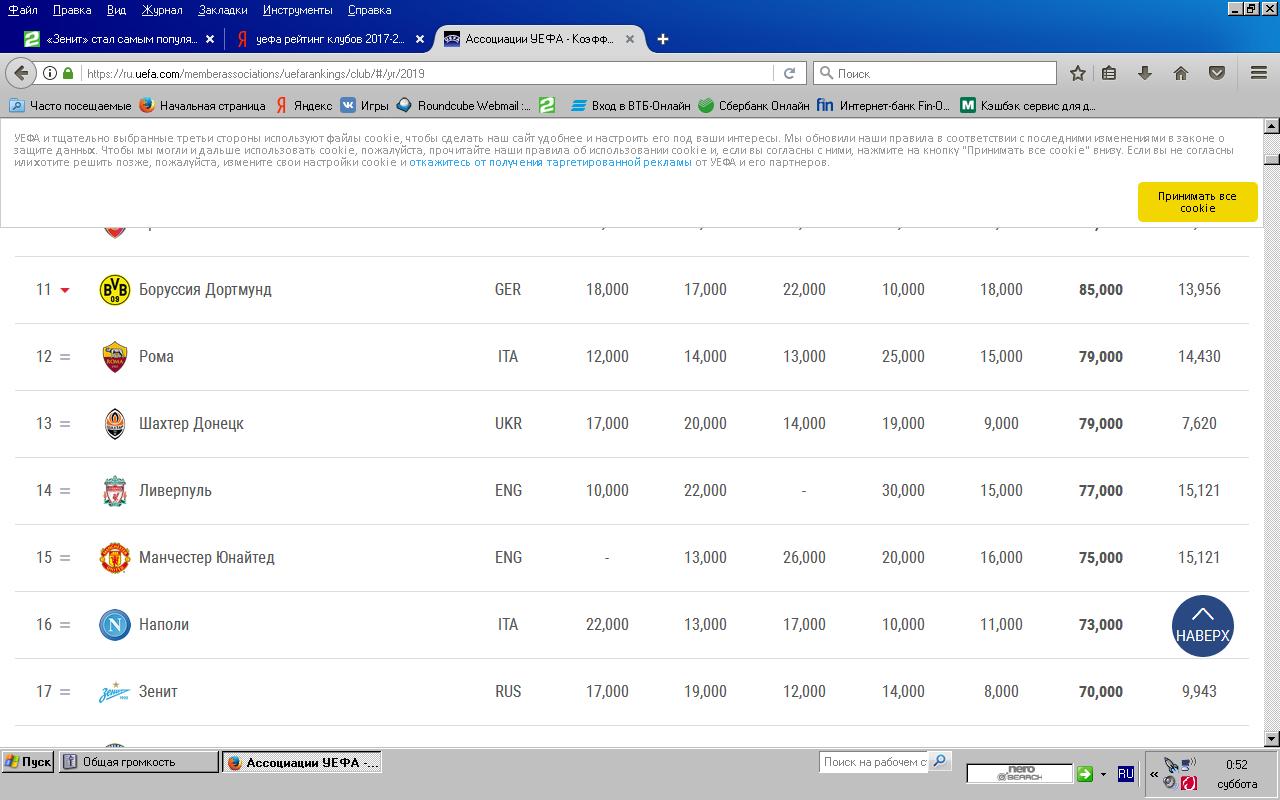The height and width of the screenshot is (800, 1280).
Task: Open the VK Игры bookmark
Action: 364,105
